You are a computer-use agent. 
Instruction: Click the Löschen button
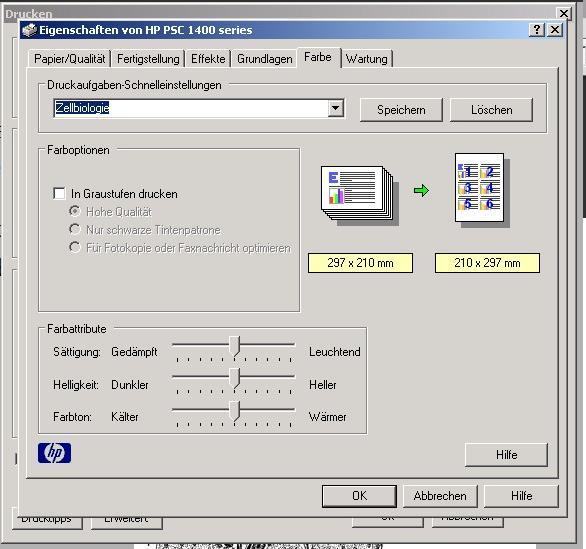pyautogui.click(x=491, y=110)
